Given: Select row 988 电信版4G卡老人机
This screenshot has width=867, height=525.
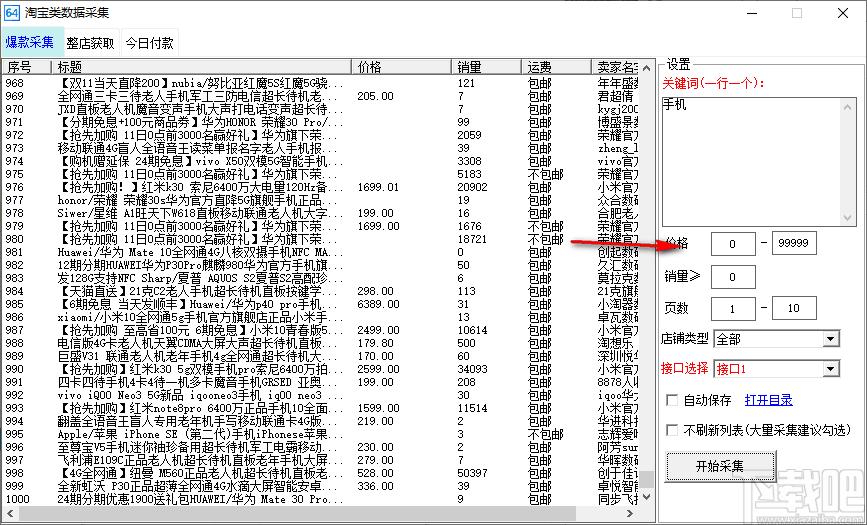Looking at the screenshot, I should tap(321, 343).
